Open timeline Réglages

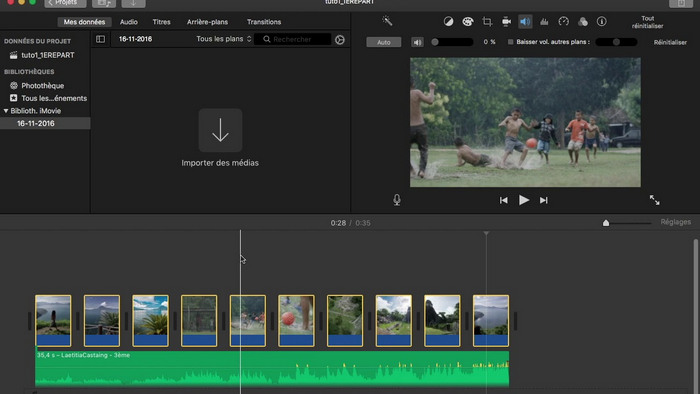(x=675, y=222)
